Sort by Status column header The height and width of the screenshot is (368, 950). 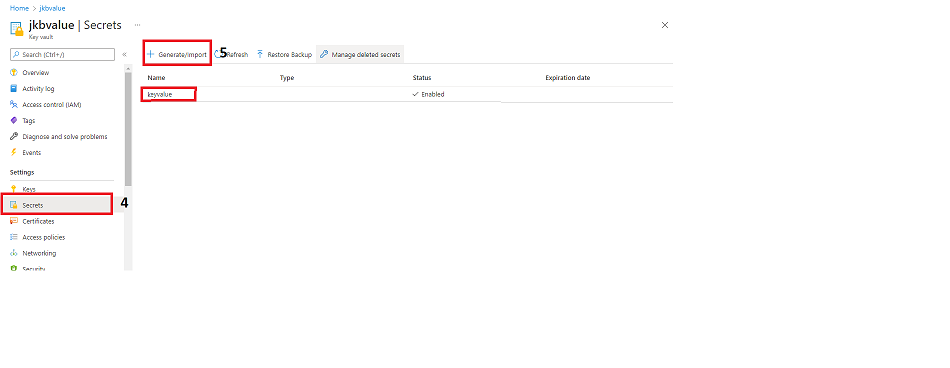422,78
